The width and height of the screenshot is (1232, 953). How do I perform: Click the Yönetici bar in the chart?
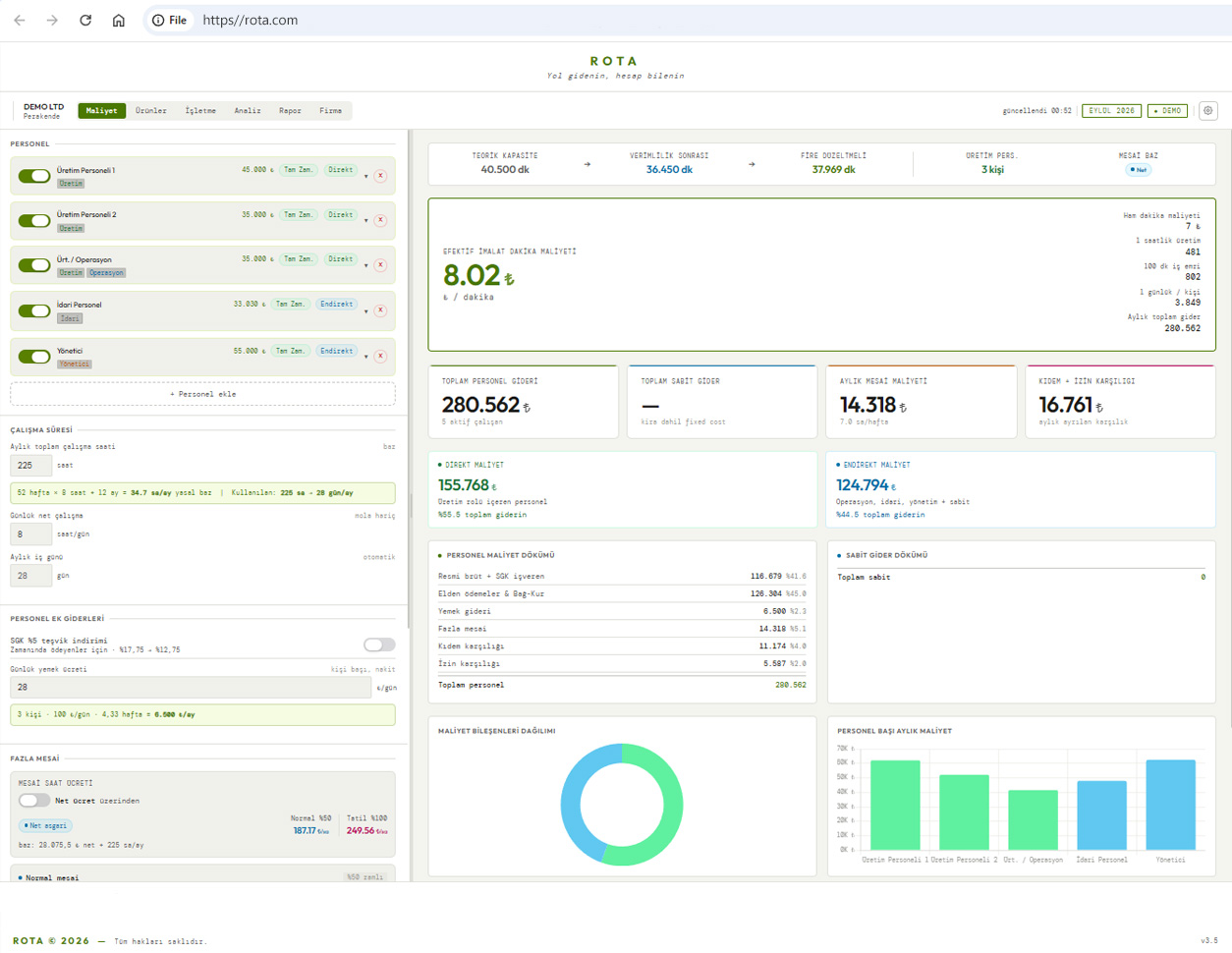(1170, 805)
